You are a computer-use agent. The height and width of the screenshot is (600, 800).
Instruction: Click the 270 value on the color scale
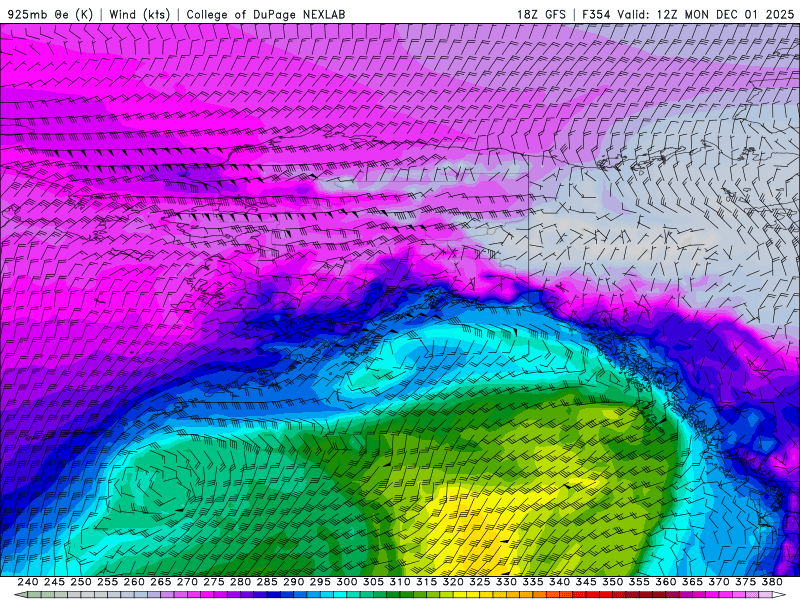point(187,582)
